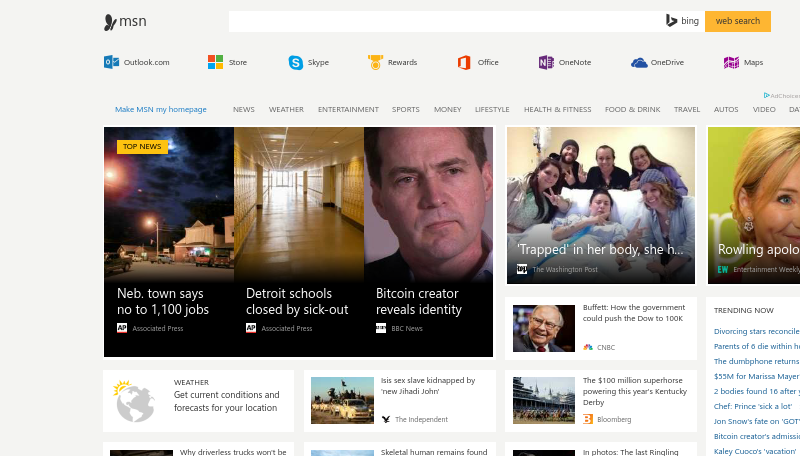Open the purple OneNote icon
The width and height of the screenshot is (800, 456).
click(546, 62)
